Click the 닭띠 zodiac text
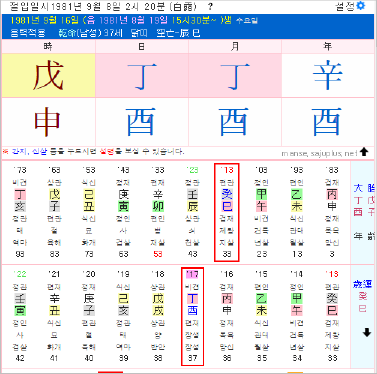The width and height of the screenshot is (377, 374). (x=139, y=33)
